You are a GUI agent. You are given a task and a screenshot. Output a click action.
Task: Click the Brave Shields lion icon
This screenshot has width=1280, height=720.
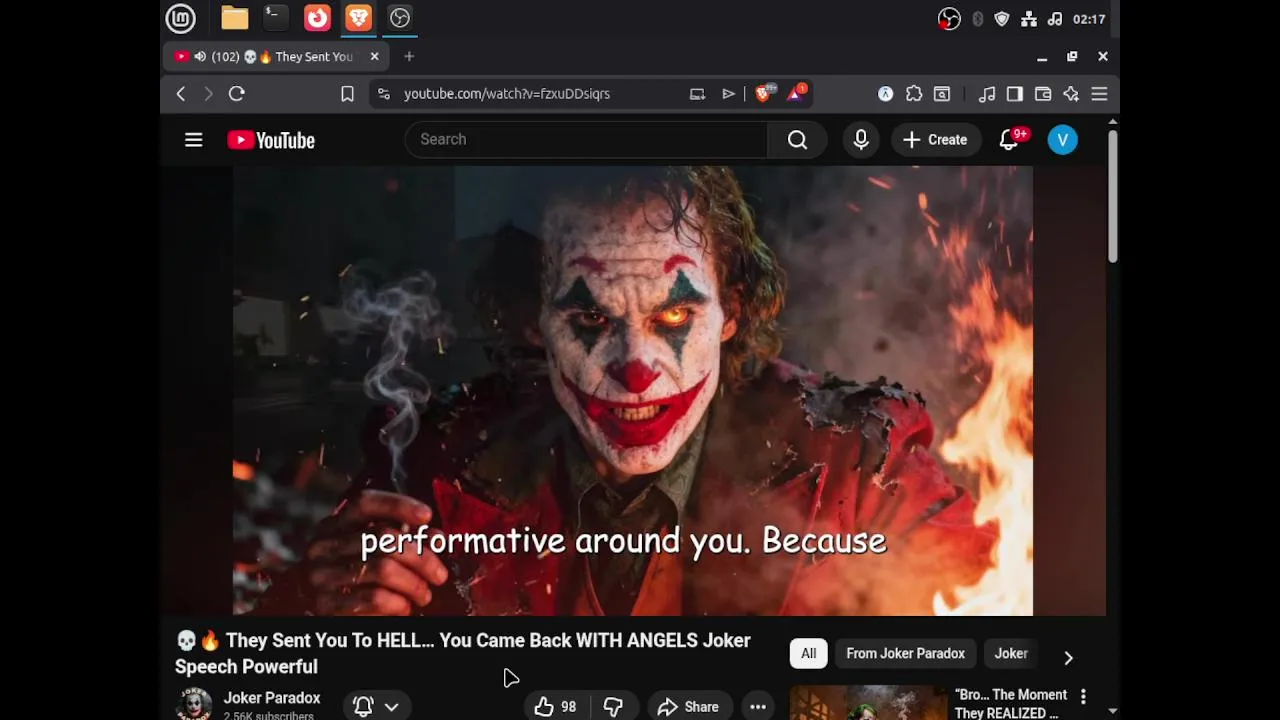click(764, 93)
